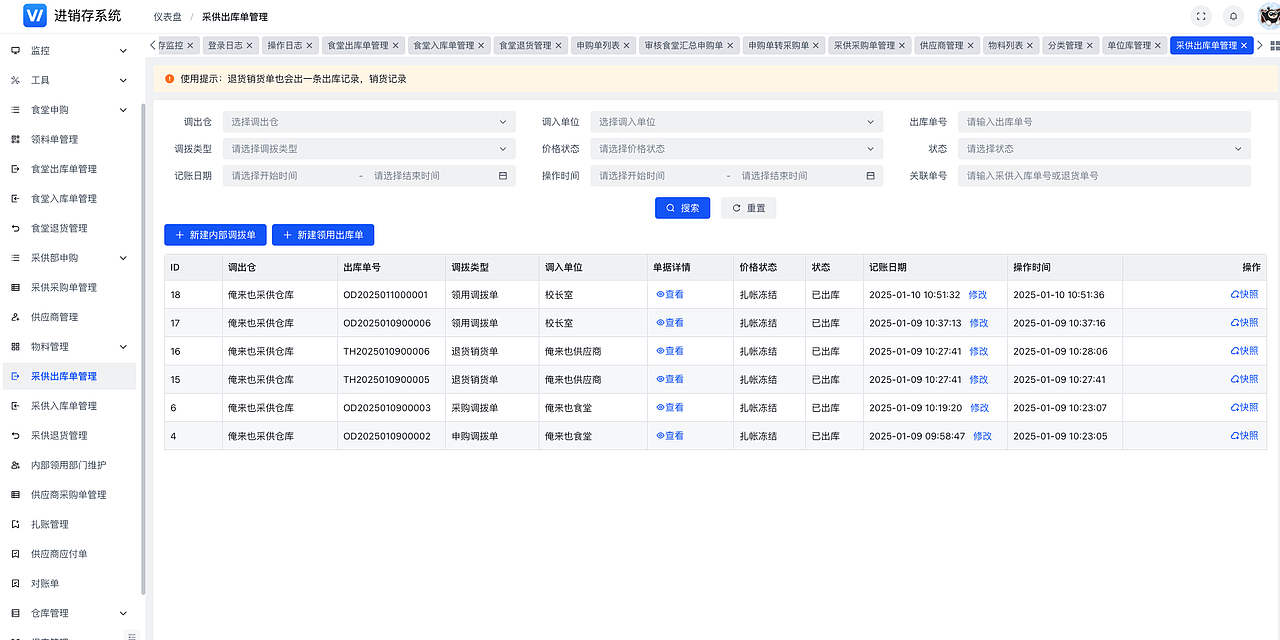Click 查看 link on record ID 18
Screen dimensions: 1280x640
671,294
